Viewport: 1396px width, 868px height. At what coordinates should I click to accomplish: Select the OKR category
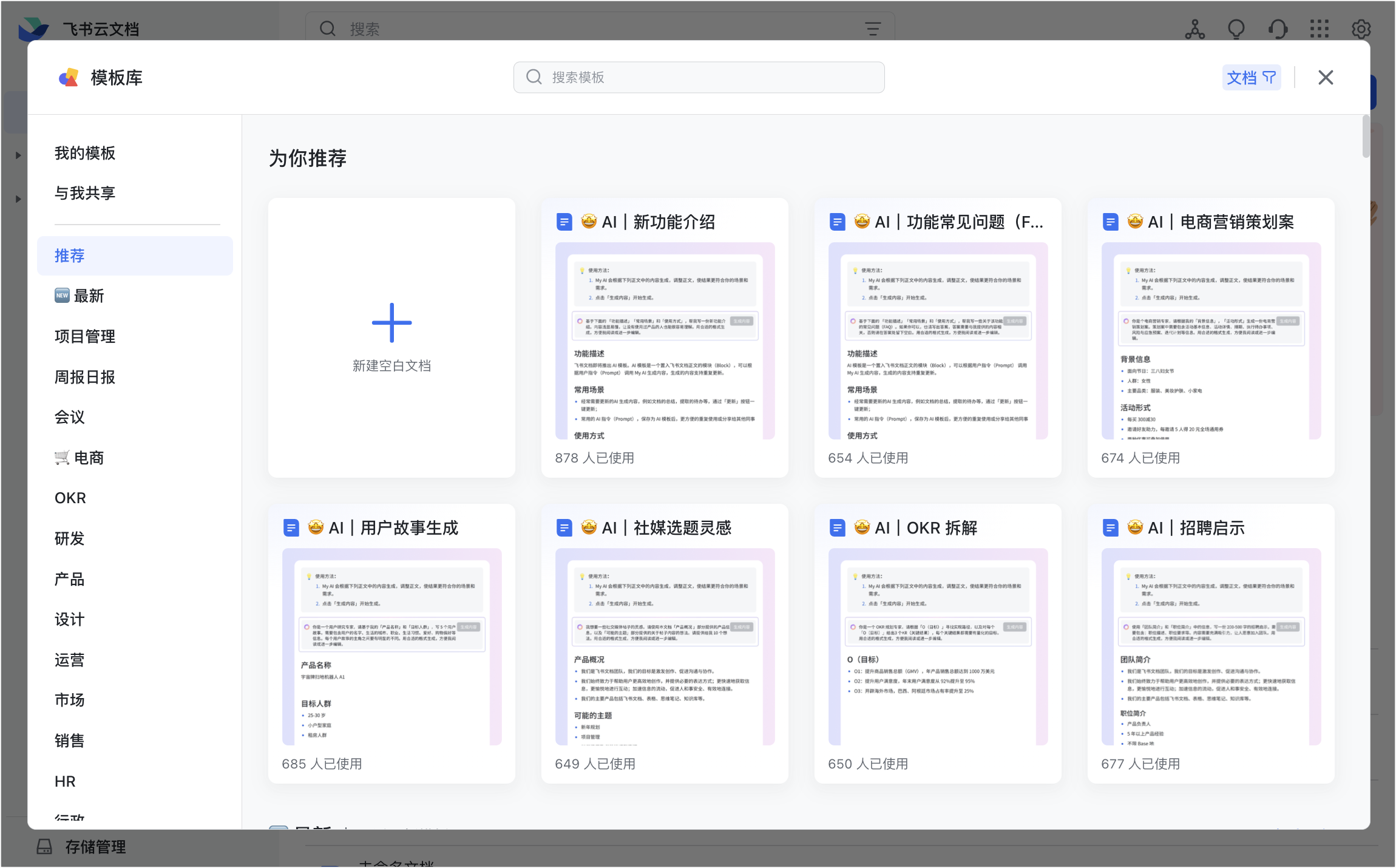135,498
